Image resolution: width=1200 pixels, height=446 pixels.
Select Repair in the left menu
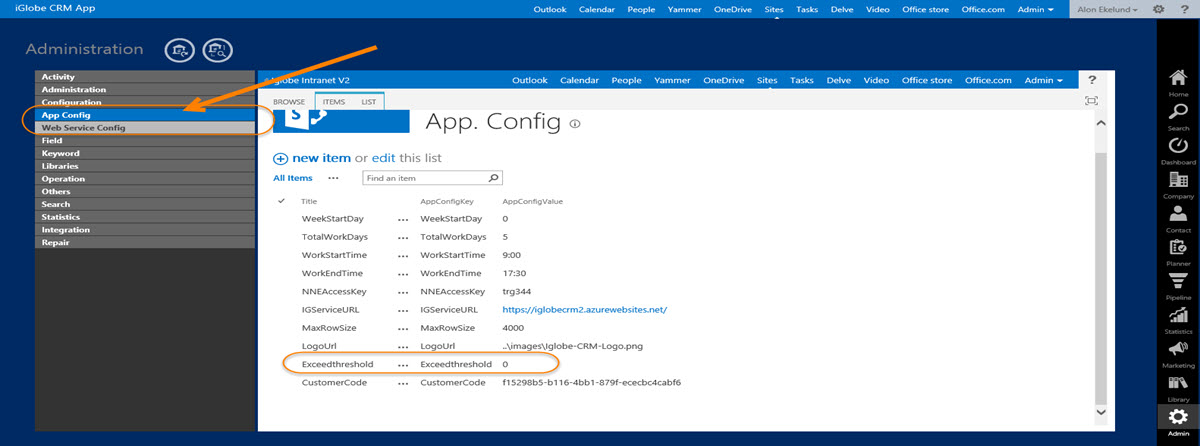(145, 242)
